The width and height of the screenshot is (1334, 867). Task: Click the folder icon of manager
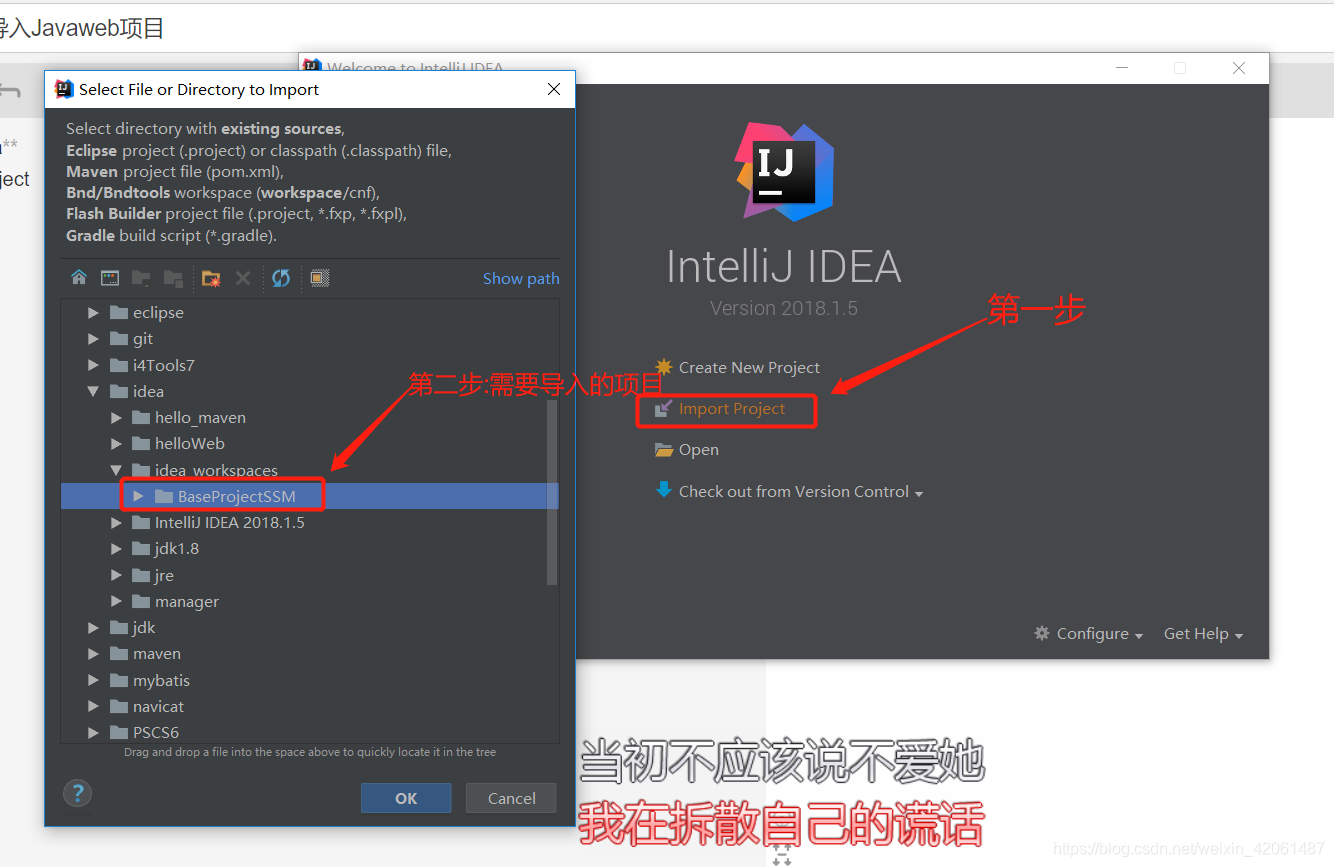point(141,601)
